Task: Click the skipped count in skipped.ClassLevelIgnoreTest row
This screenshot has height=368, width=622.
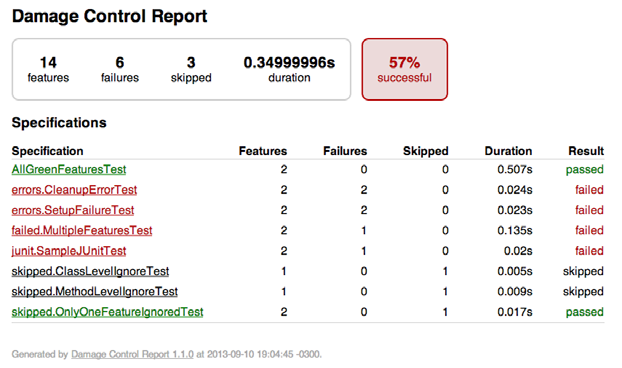Action: click(x=445, y=271)
